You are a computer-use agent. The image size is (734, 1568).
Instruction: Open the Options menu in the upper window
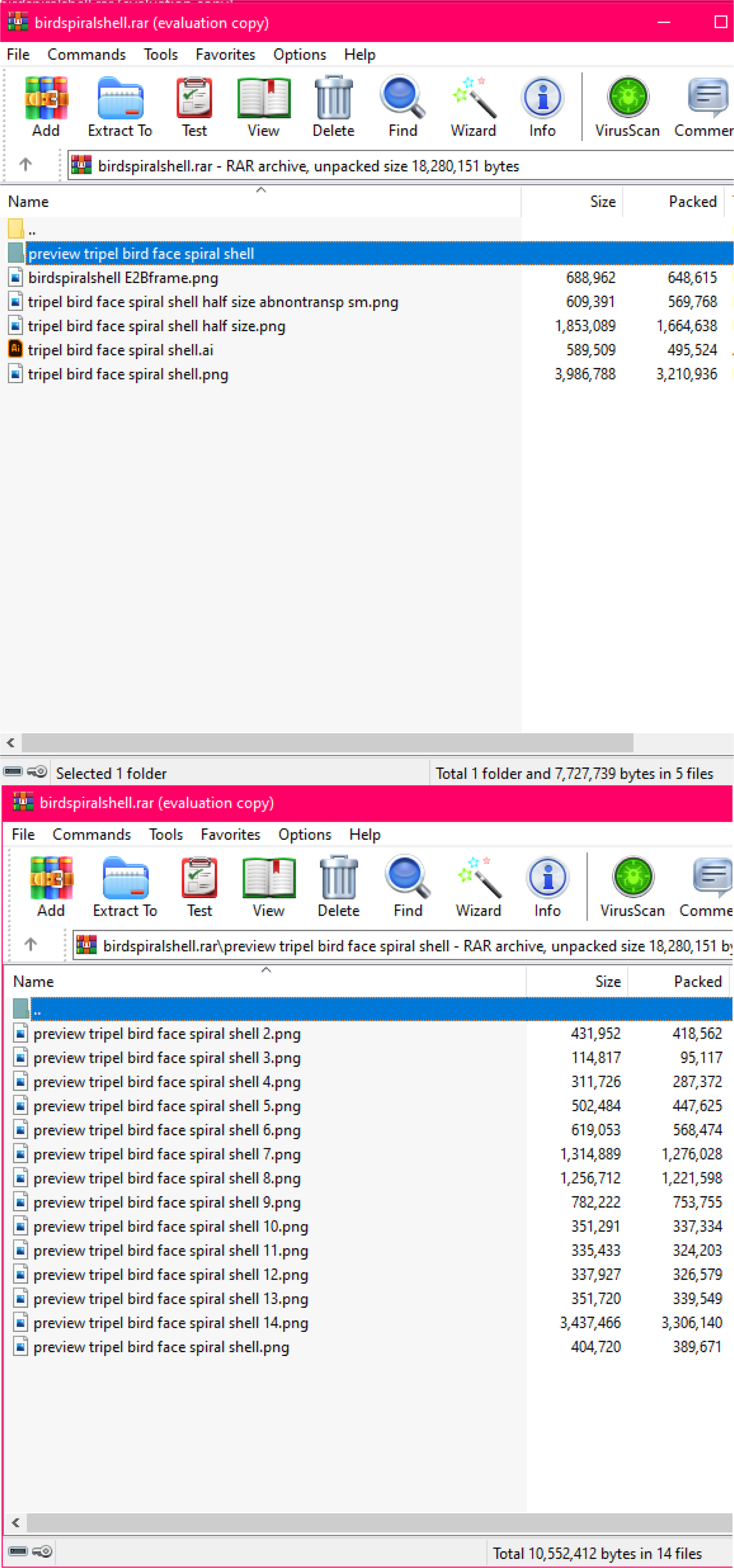tap(299, 55)
